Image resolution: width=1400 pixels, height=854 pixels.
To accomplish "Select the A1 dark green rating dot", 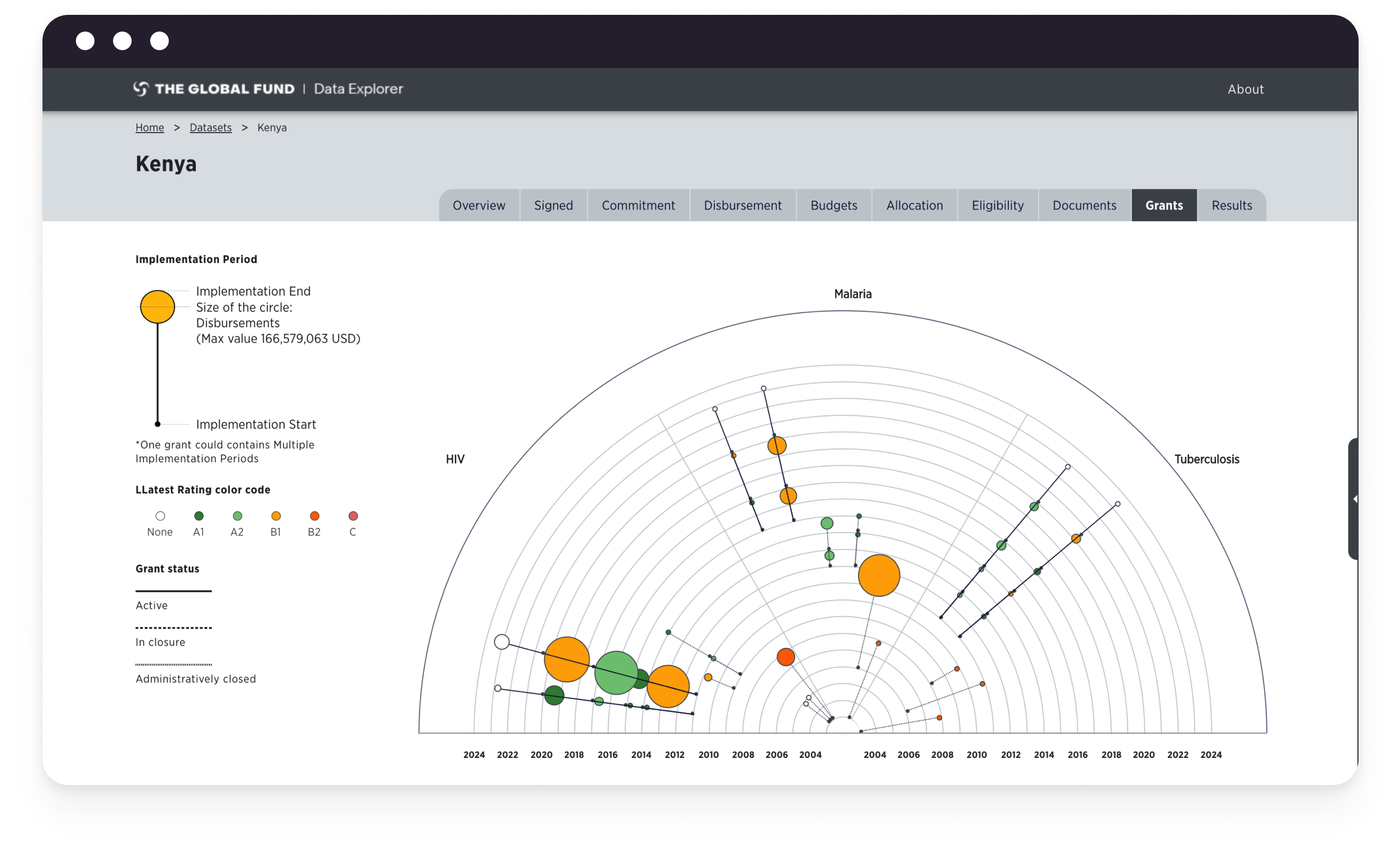I will click(x=198, y=516).
